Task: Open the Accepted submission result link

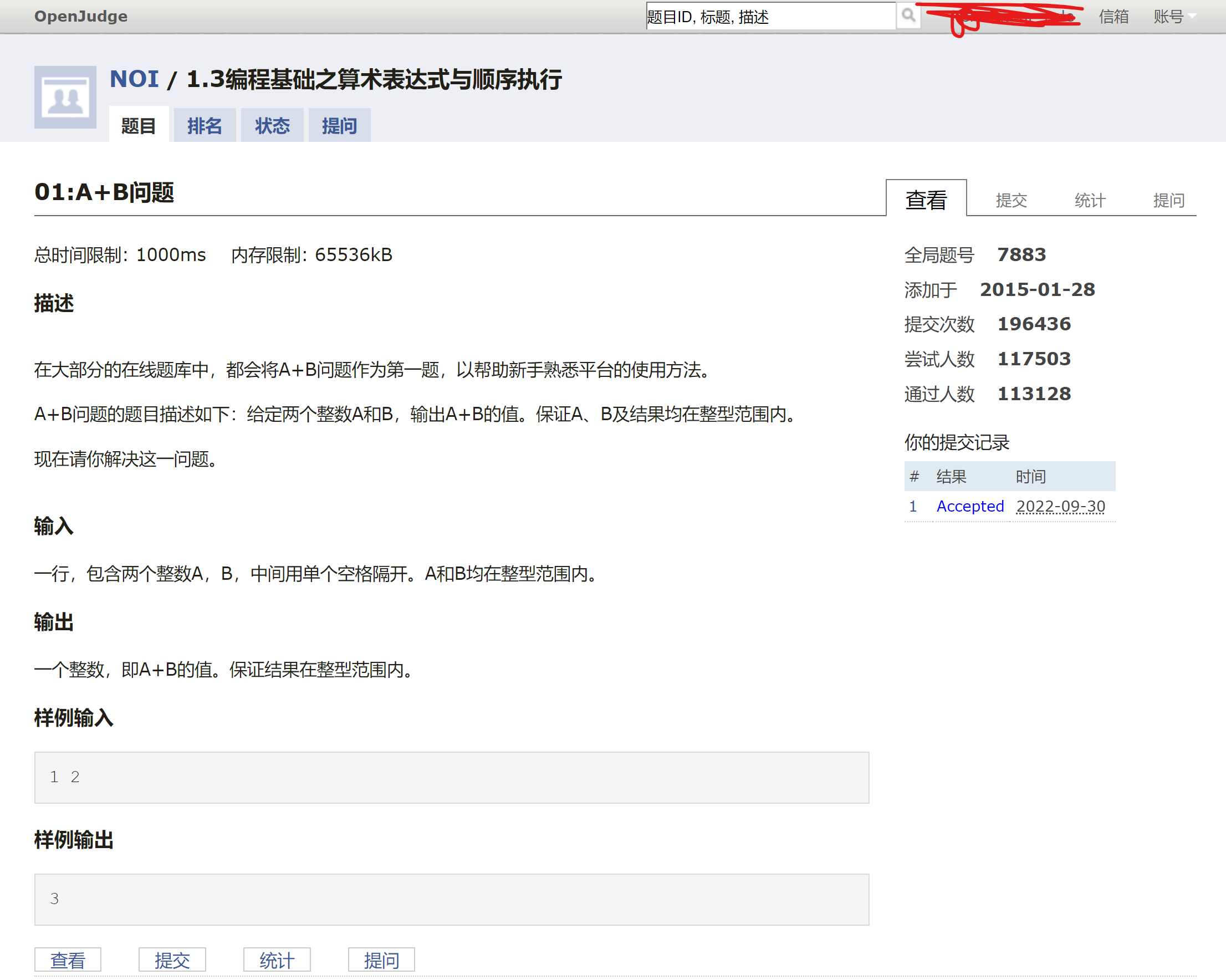Action: (969, 506)
